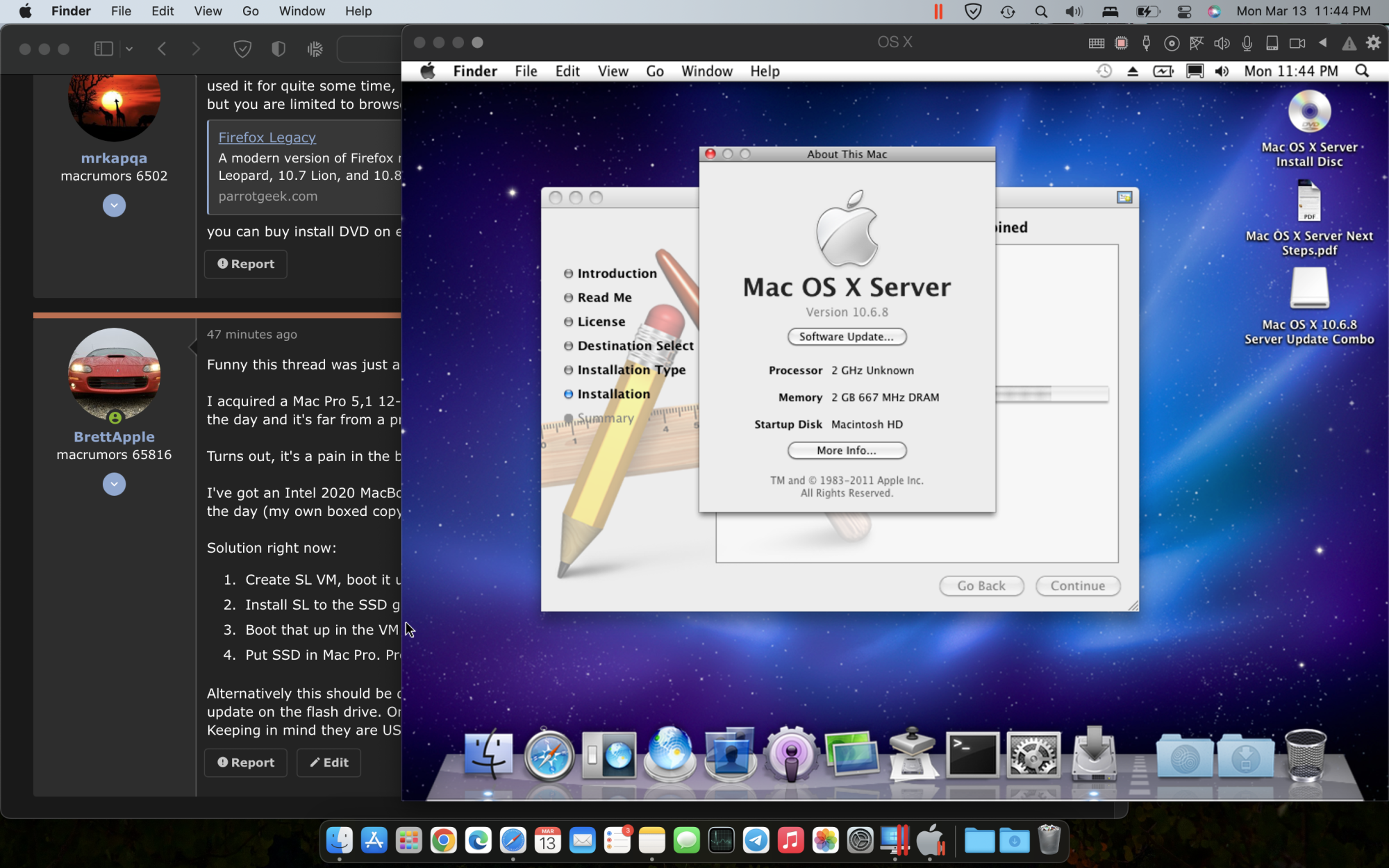Image resolution: width=1389 pixels, height=868 pixels.
Task: Open guest Finder's Go menu
Action: 654,71
